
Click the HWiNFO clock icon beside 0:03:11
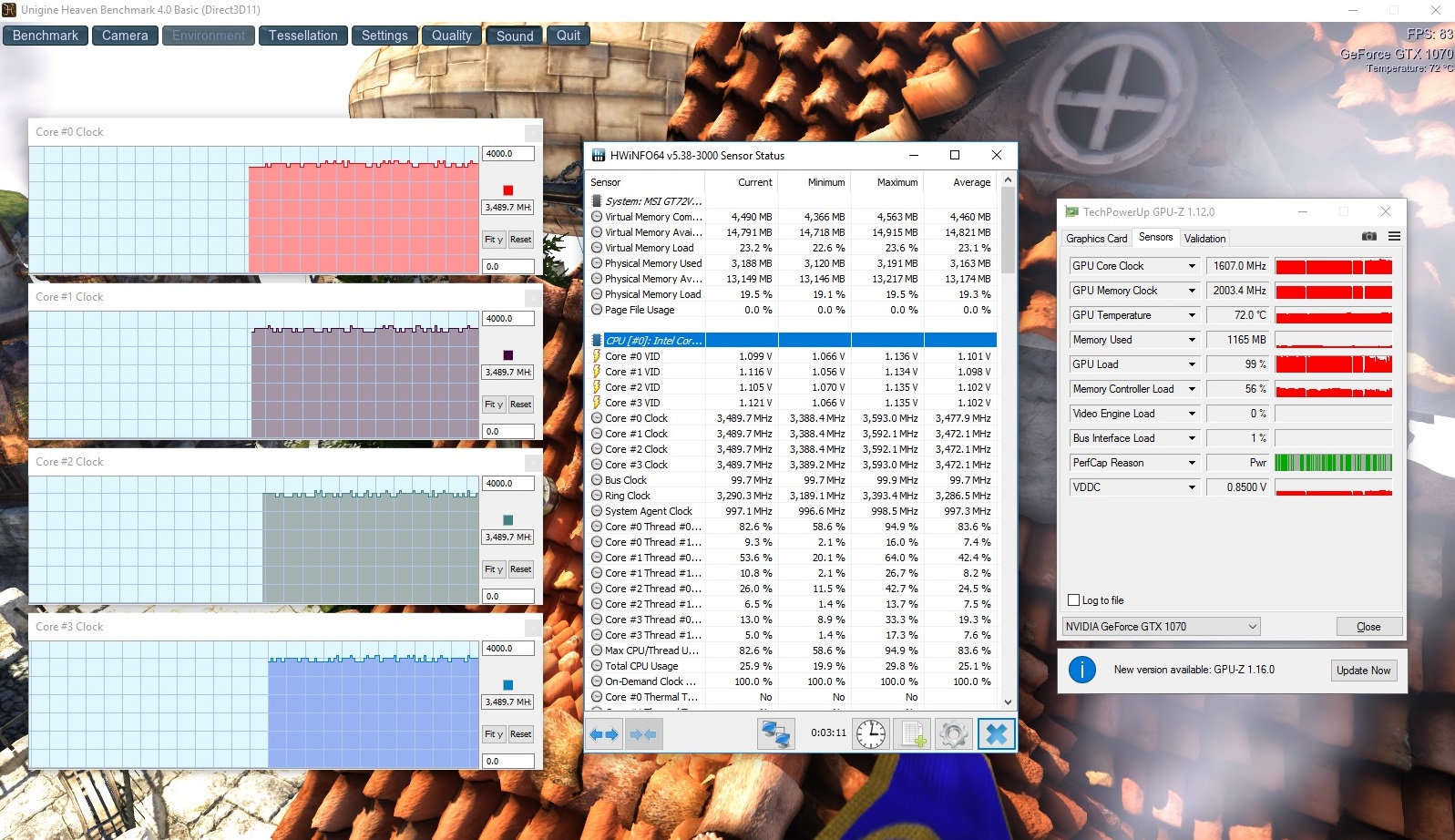pos(870,734)
